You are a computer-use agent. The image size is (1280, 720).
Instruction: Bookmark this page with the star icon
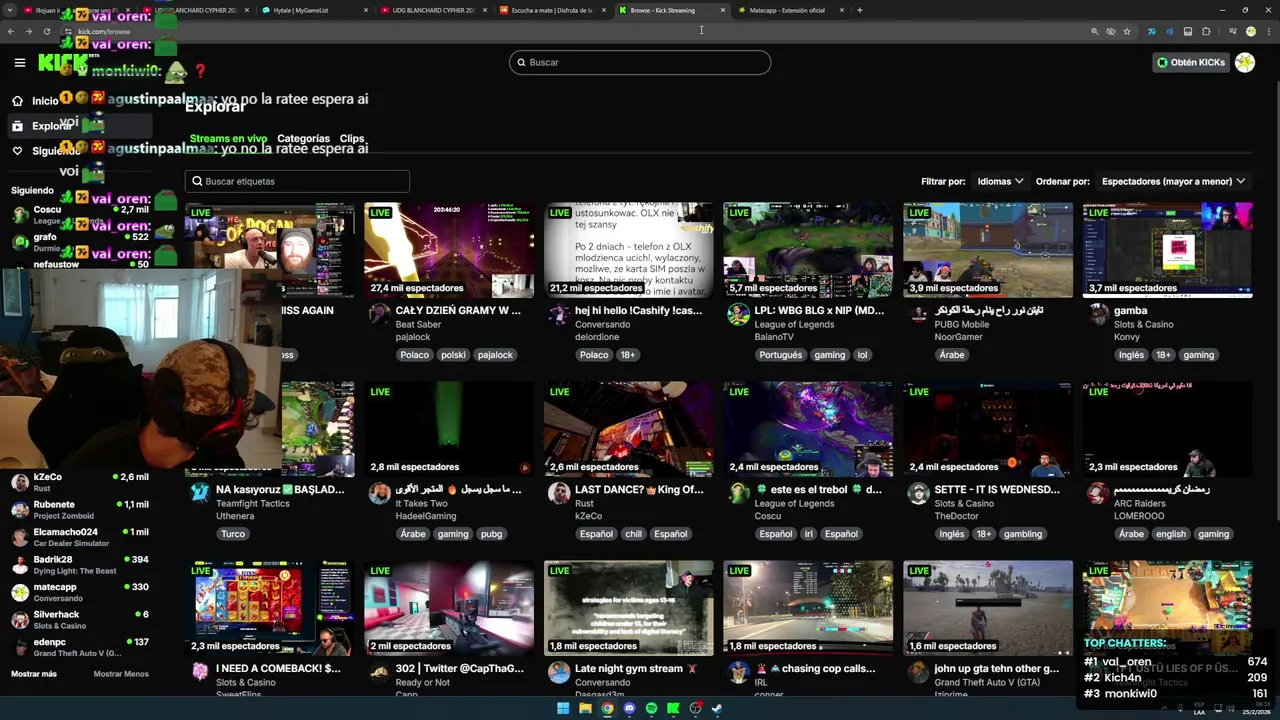click(1127, 32)
